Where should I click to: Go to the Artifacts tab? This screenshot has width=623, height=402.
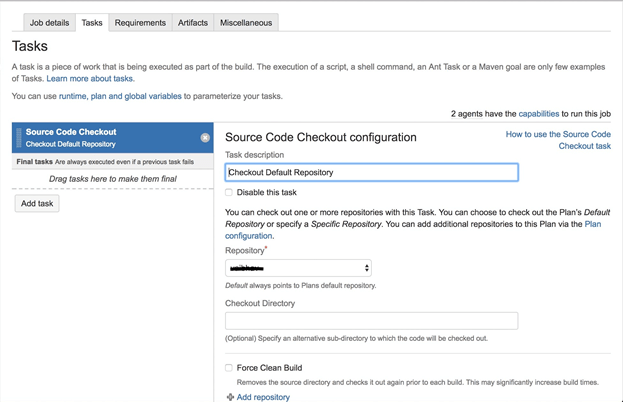(193, 22)
